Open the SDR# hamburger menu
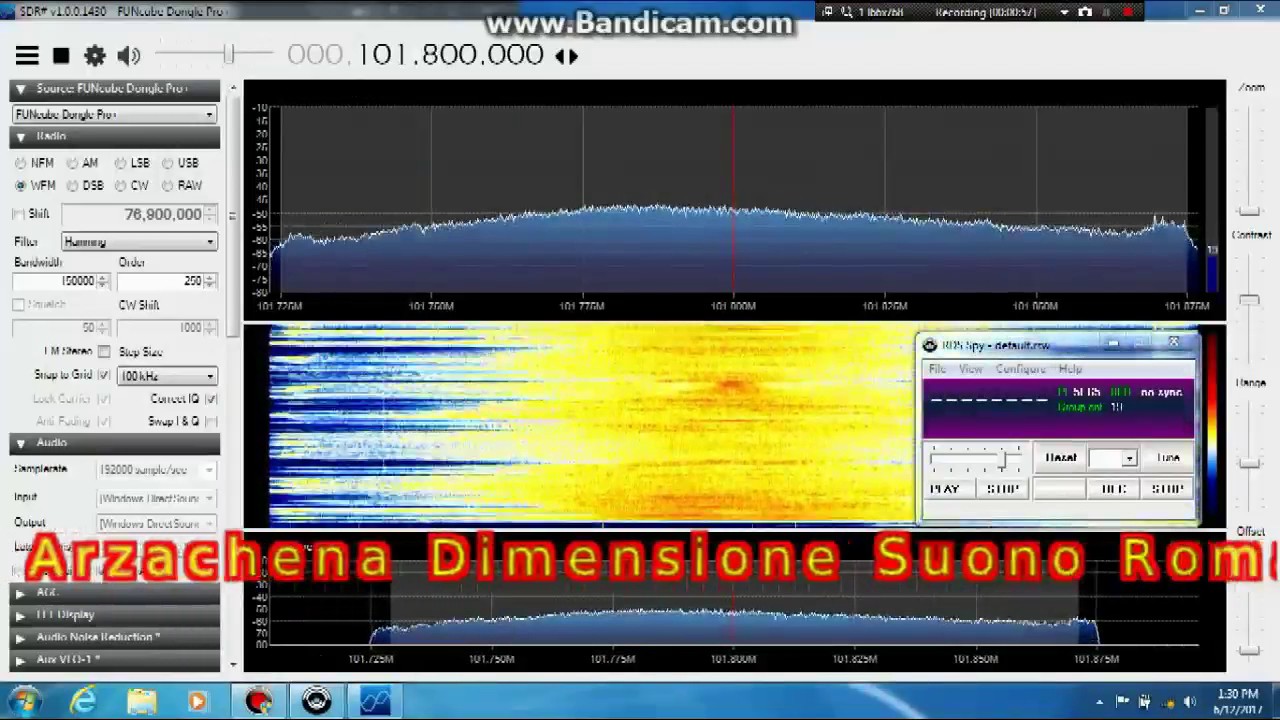Screen dimensions: 1280x720 pyautogui.click(x=27, y=56)
